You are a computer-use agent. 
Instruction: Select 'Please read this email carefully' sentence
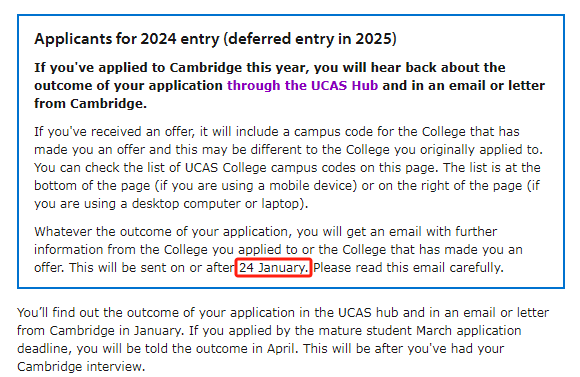(408, 267)
